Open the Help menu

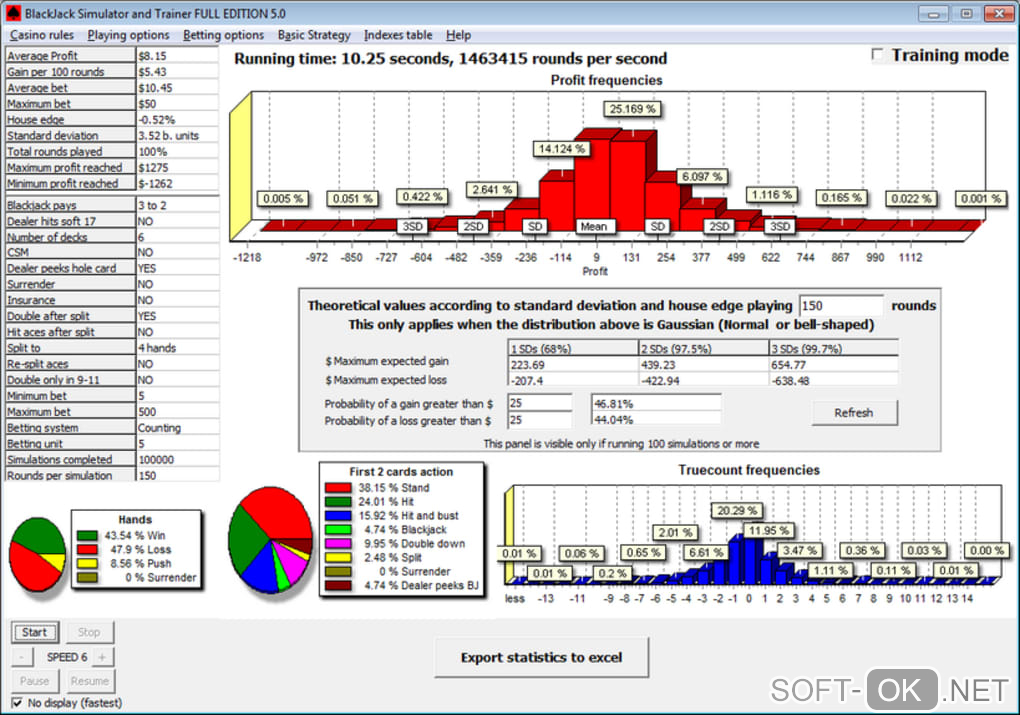click(458, 35)
